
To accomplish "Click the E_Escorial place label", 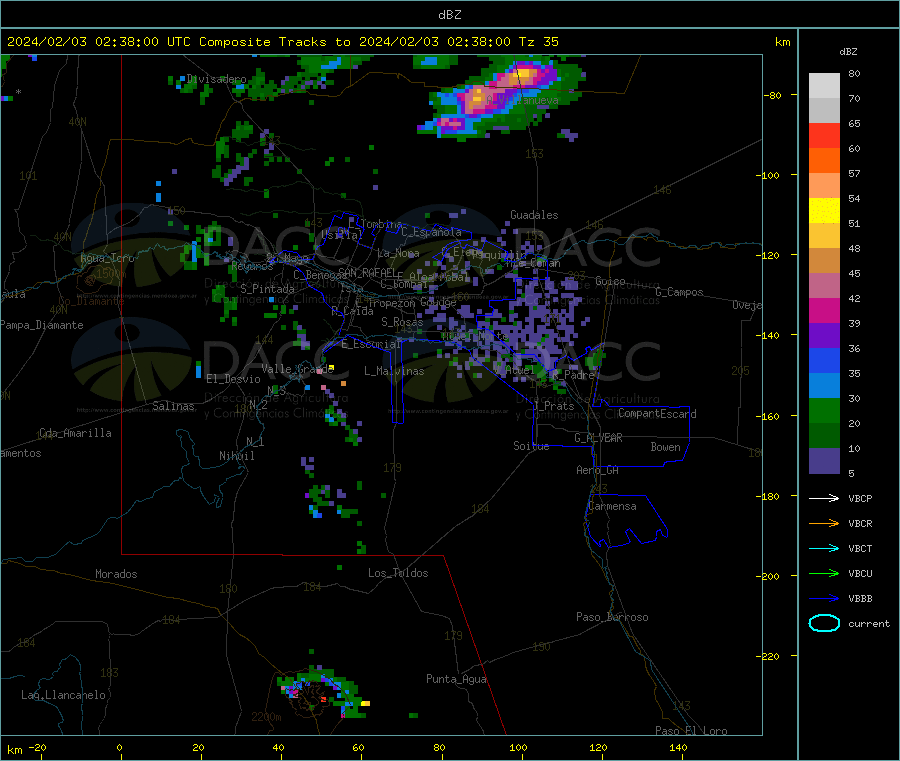I will pos(371,344).
